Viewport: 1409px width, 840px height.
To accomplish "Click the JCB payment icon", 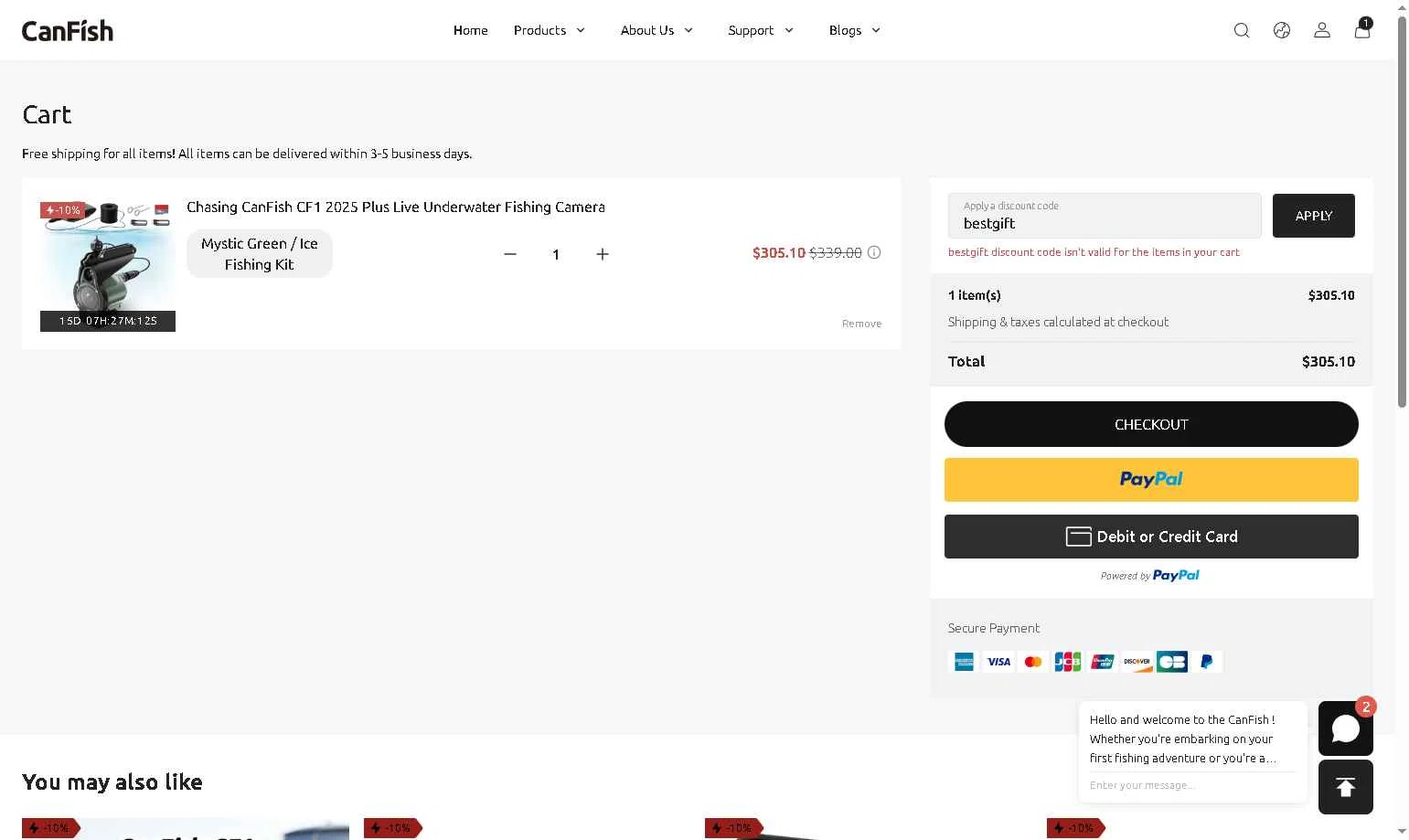I will (1068, 662).
